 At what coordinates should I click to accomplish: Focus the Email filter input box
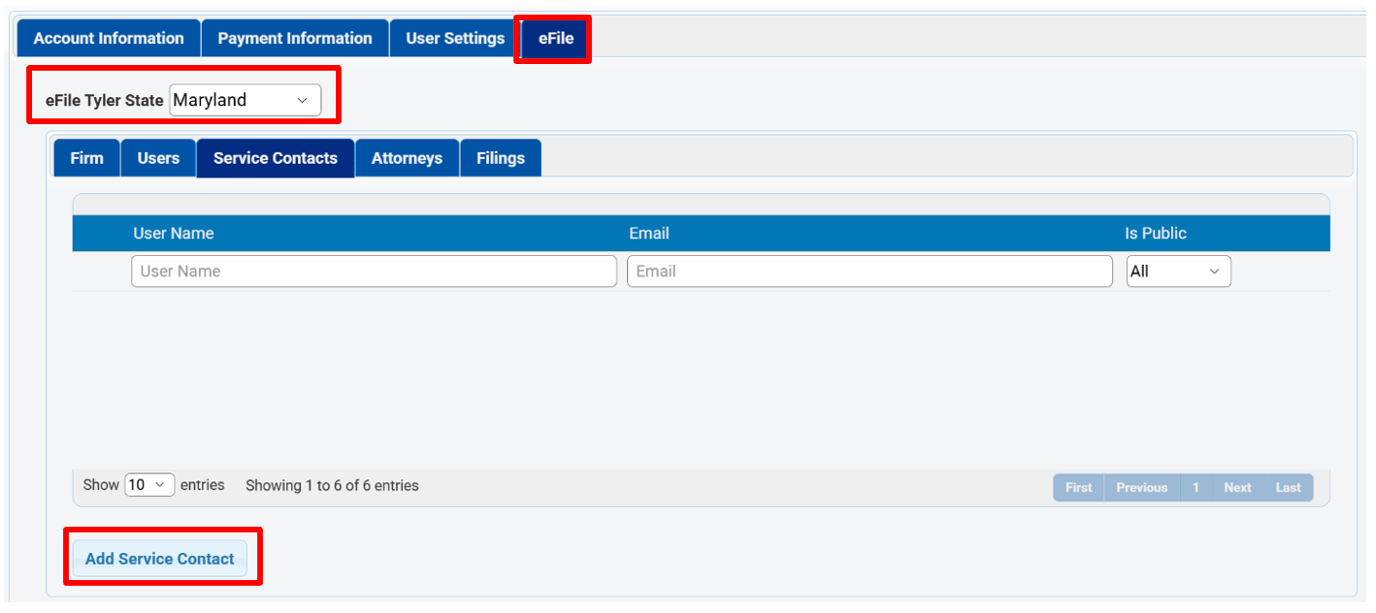coord(869,271)
